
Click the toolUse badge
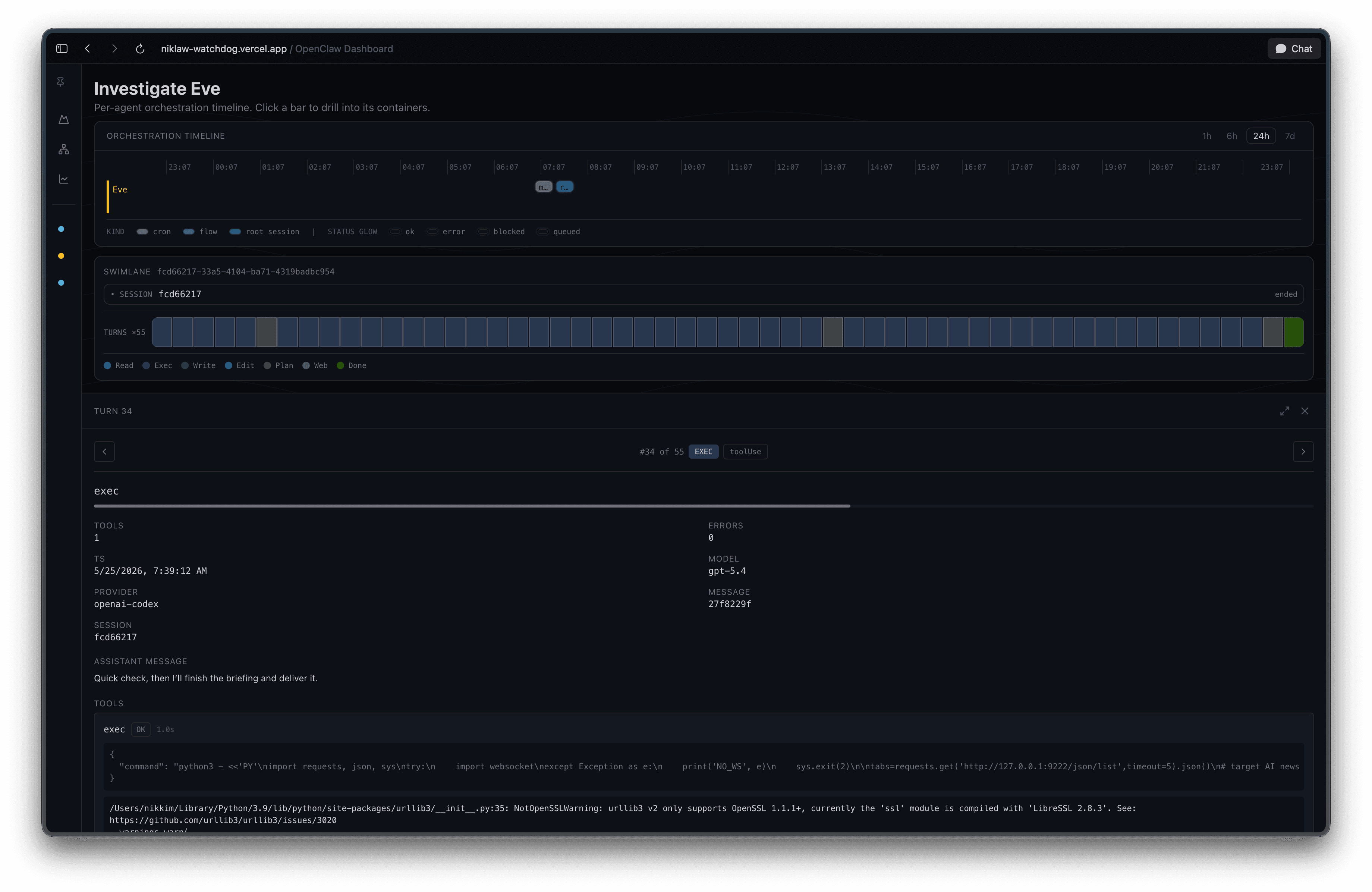pos(745,452)
